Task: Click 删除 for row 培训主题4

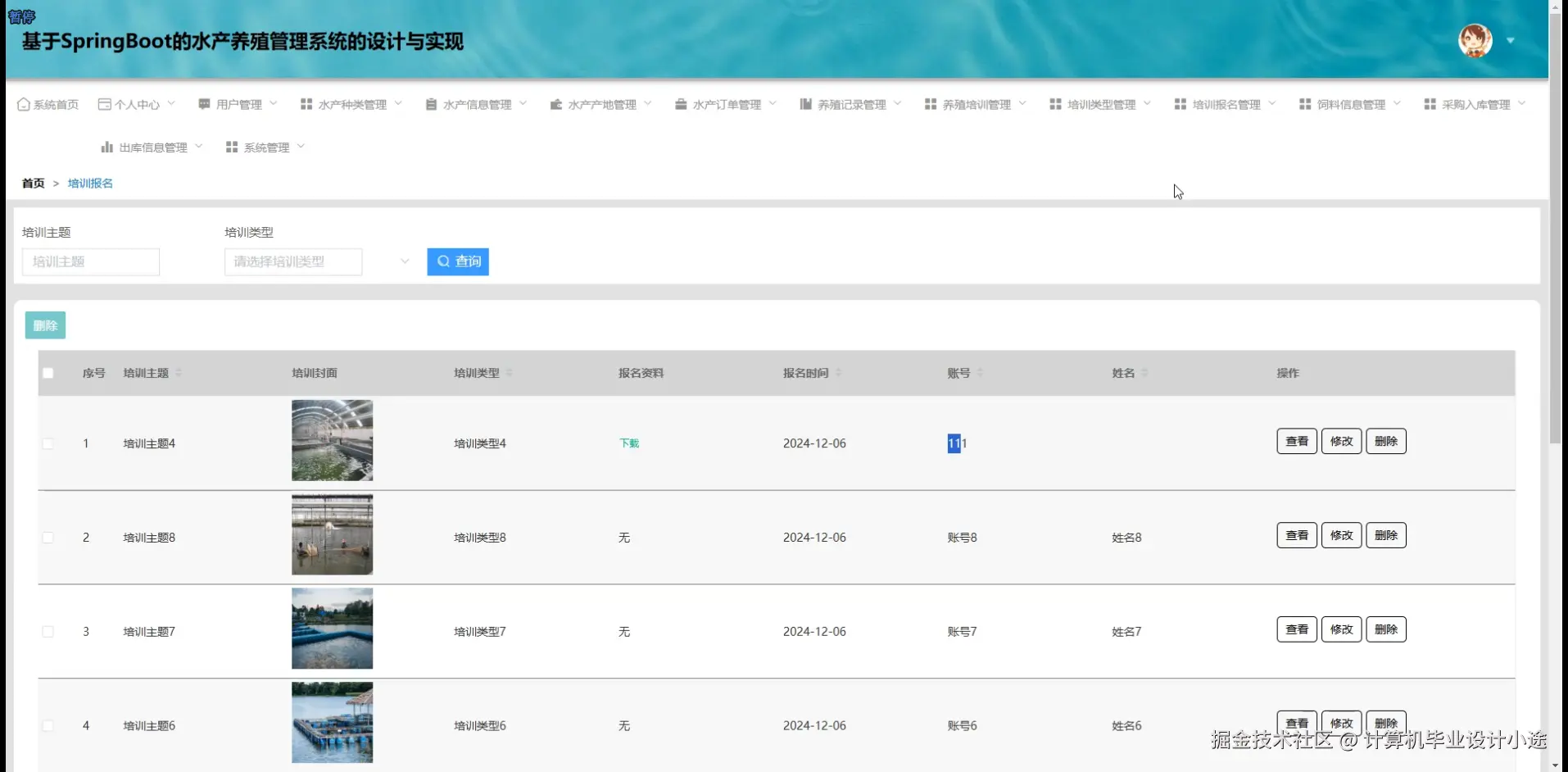Action: coord(1386,441)
